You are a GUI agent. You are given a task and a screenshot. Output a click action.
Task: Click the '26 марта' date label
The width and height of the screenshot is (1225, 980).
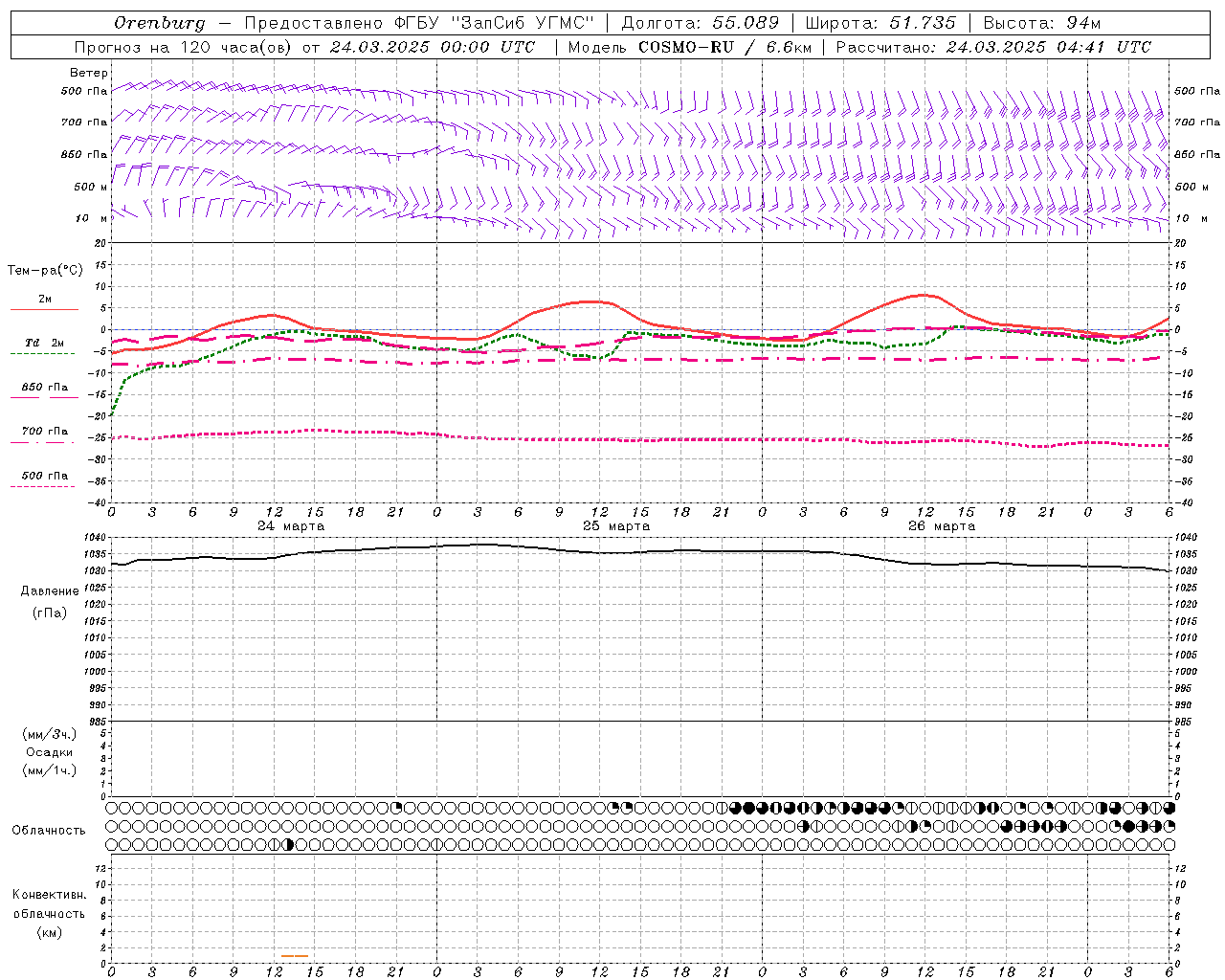[942, 526]
